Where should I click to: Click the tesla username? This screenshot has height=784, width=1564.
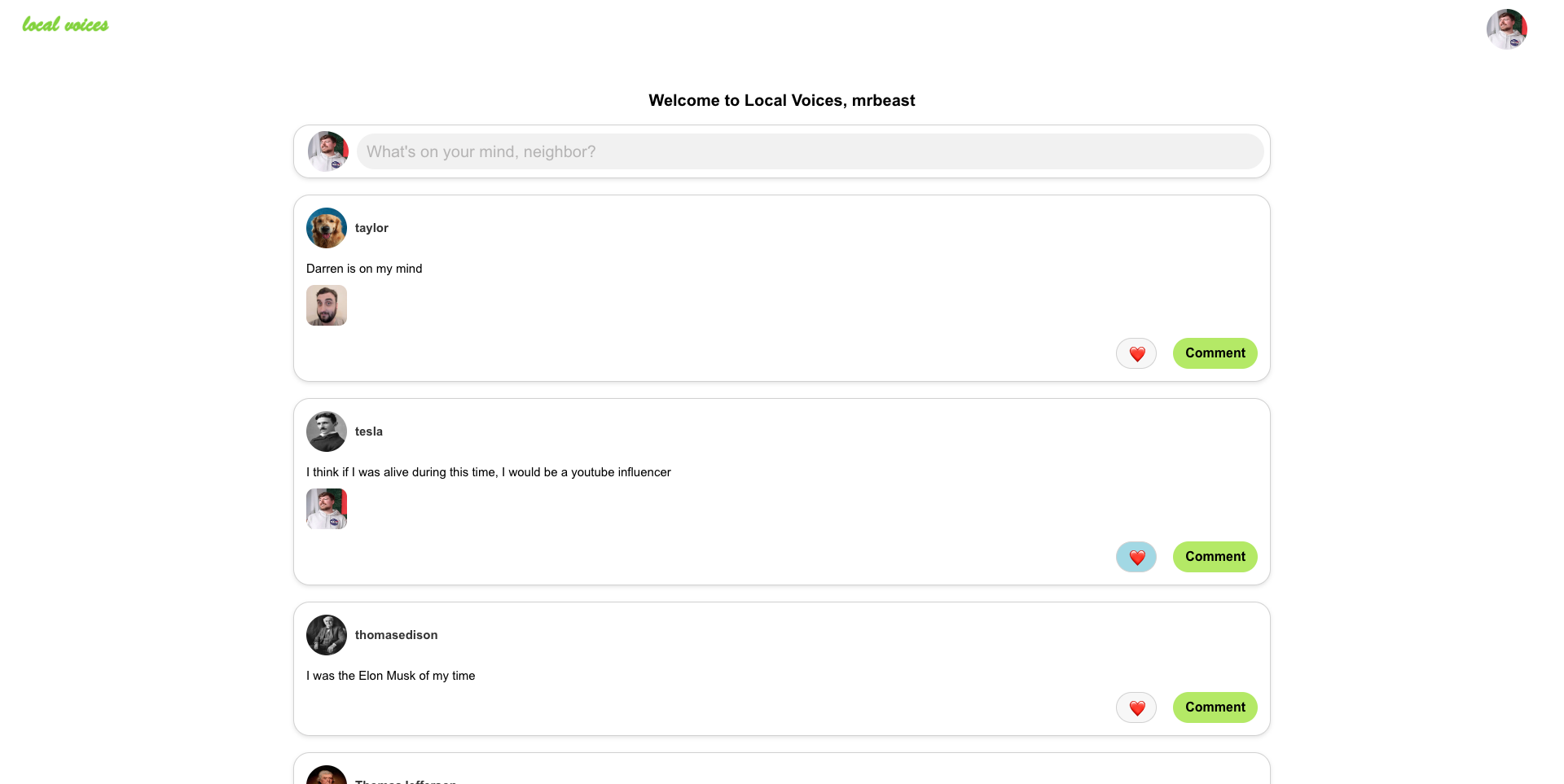[369, 431]
